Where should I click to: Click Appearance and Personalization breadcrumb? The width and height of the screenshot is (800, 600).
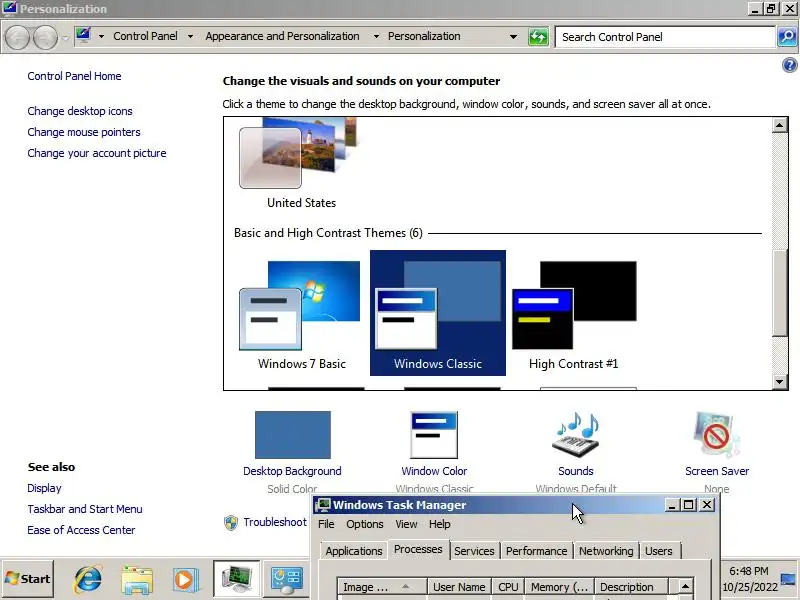click(x=282, y=36)
